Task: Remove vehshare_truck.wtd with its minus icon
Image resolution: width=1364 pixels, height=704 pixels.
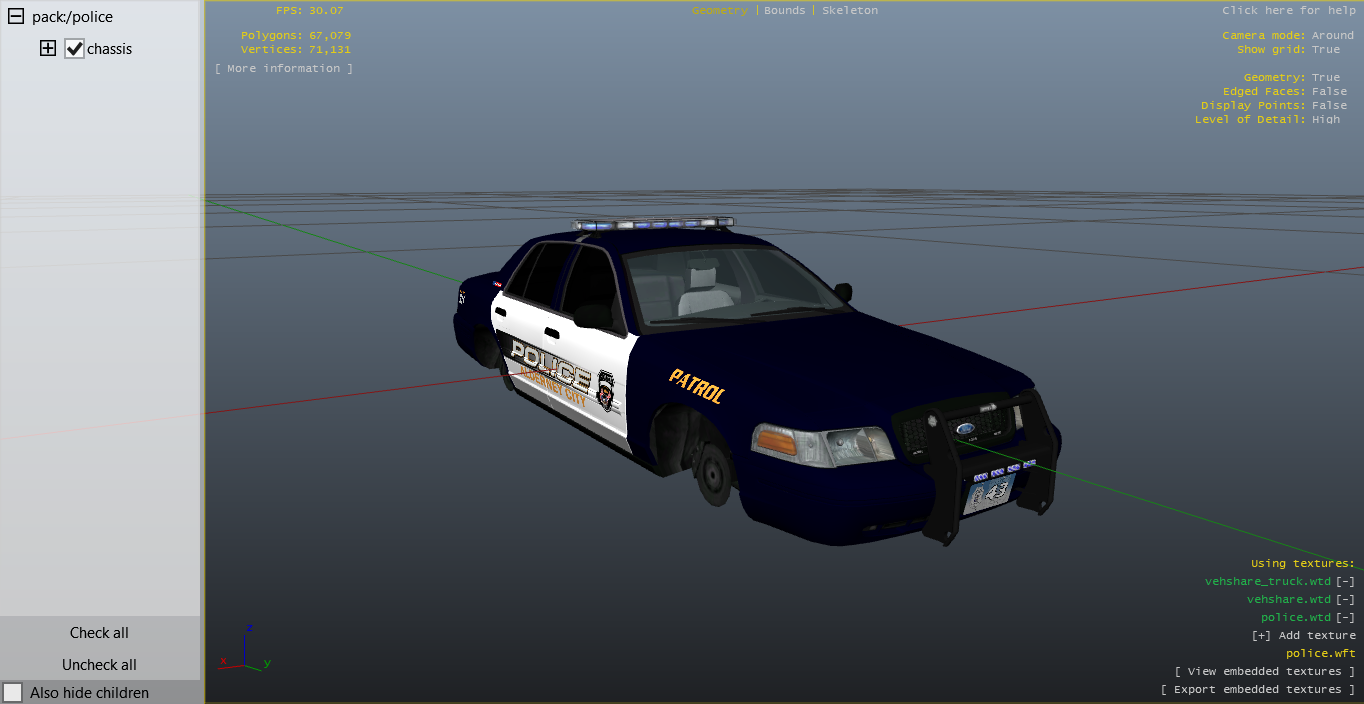Action: point(1346,581)
